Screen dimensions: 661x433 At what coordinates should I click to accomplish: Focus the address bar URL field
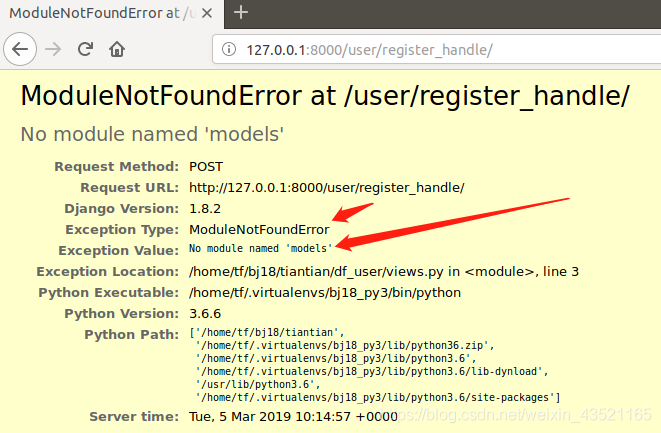[438, 50]
